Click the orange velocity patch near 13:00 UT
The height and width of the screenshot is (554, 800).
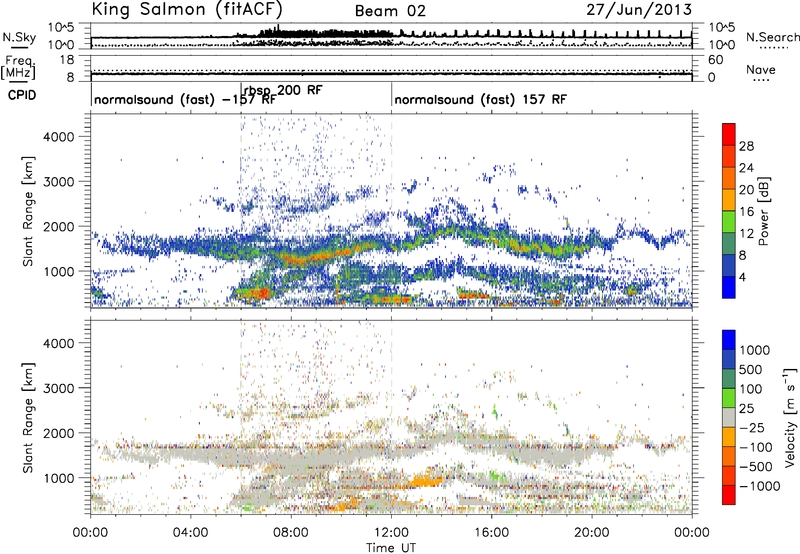tap(425, 481)
